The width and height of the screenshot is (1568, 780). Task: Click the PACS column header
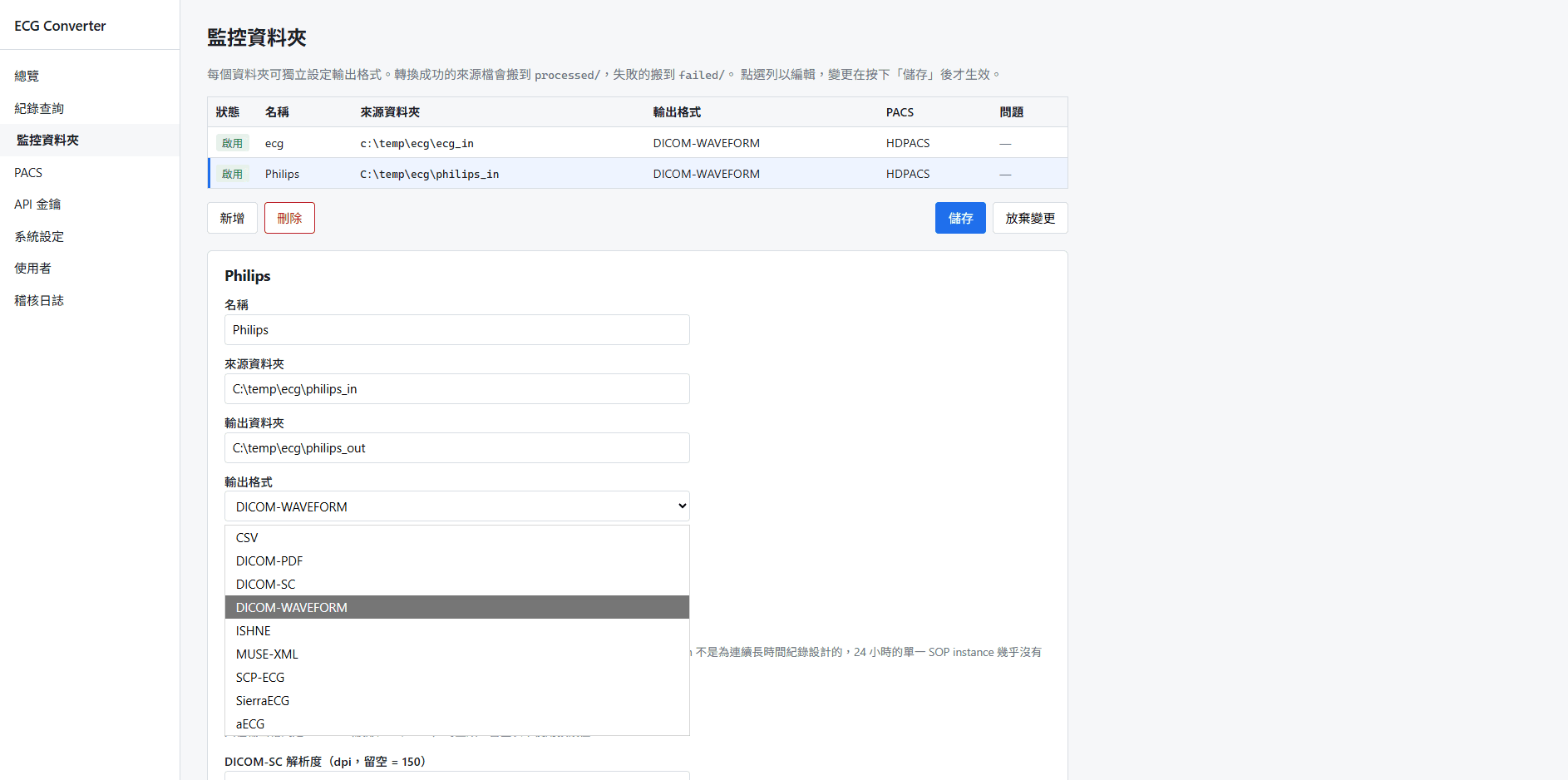[x=900, y=112]
